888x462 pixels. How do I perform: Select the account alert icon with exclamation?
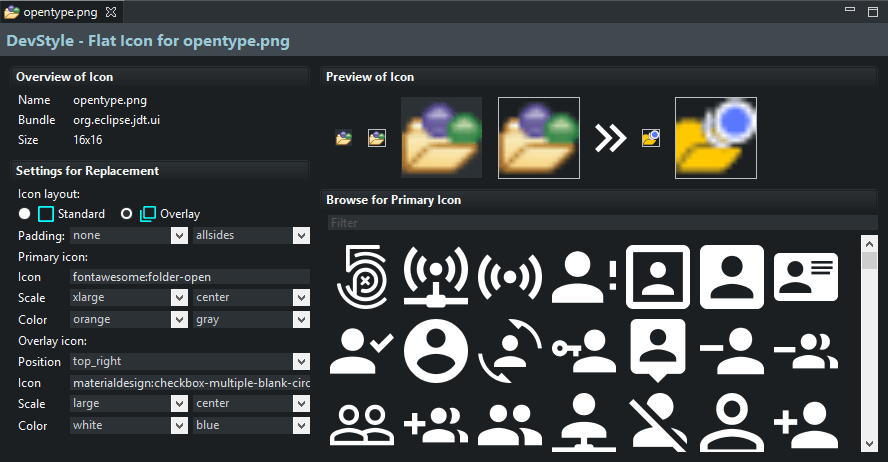[x=584, y=277]
